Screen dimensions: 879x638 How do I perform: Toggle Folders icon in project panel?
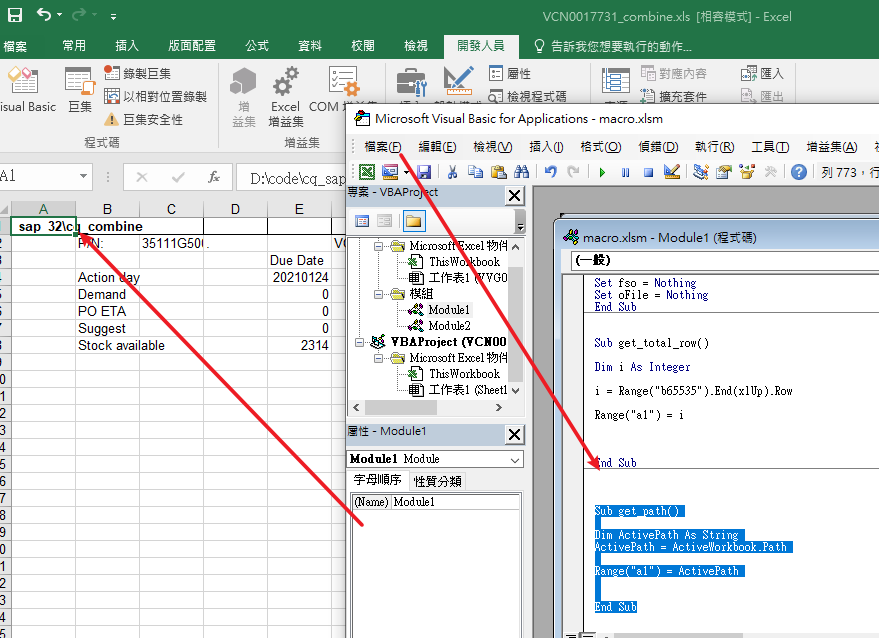pyautogui.click(x=414, y=221)
